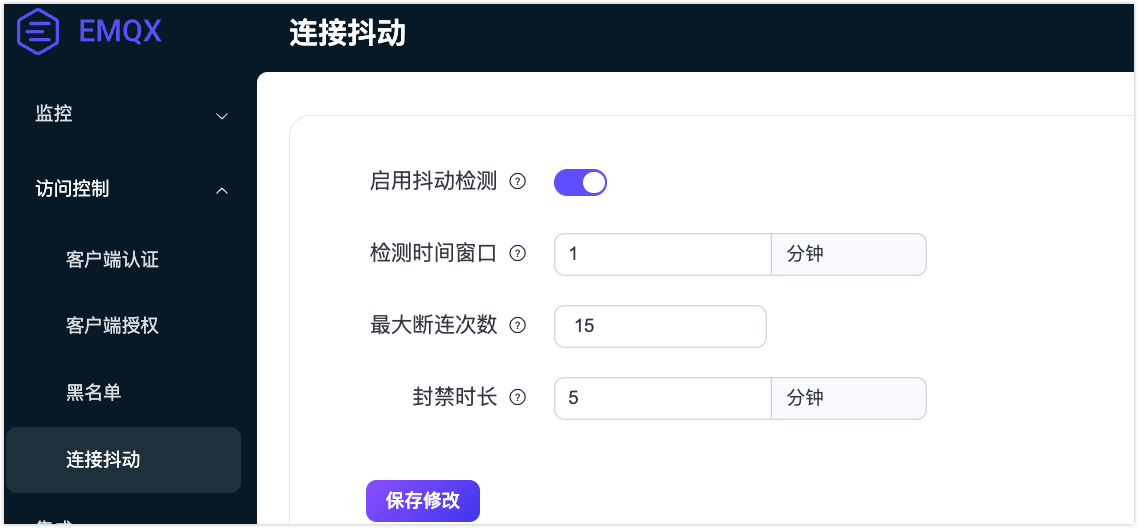Click the EMQX hexagon logo icon
This screenshot has height=528, width=1138.
(39, 31)
